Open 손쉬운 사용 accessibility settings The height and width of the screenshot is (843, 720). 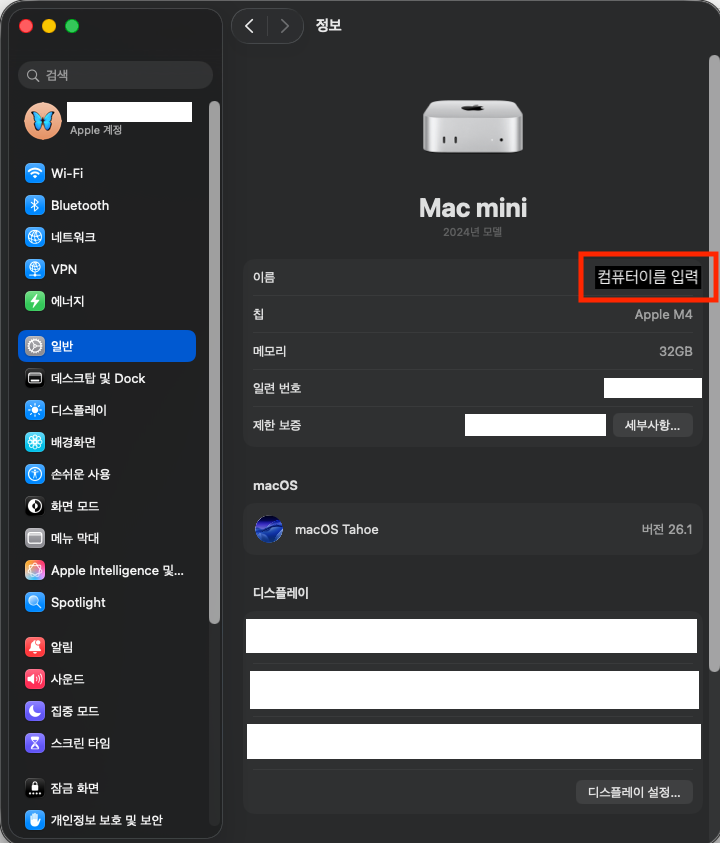coord(80,474)
